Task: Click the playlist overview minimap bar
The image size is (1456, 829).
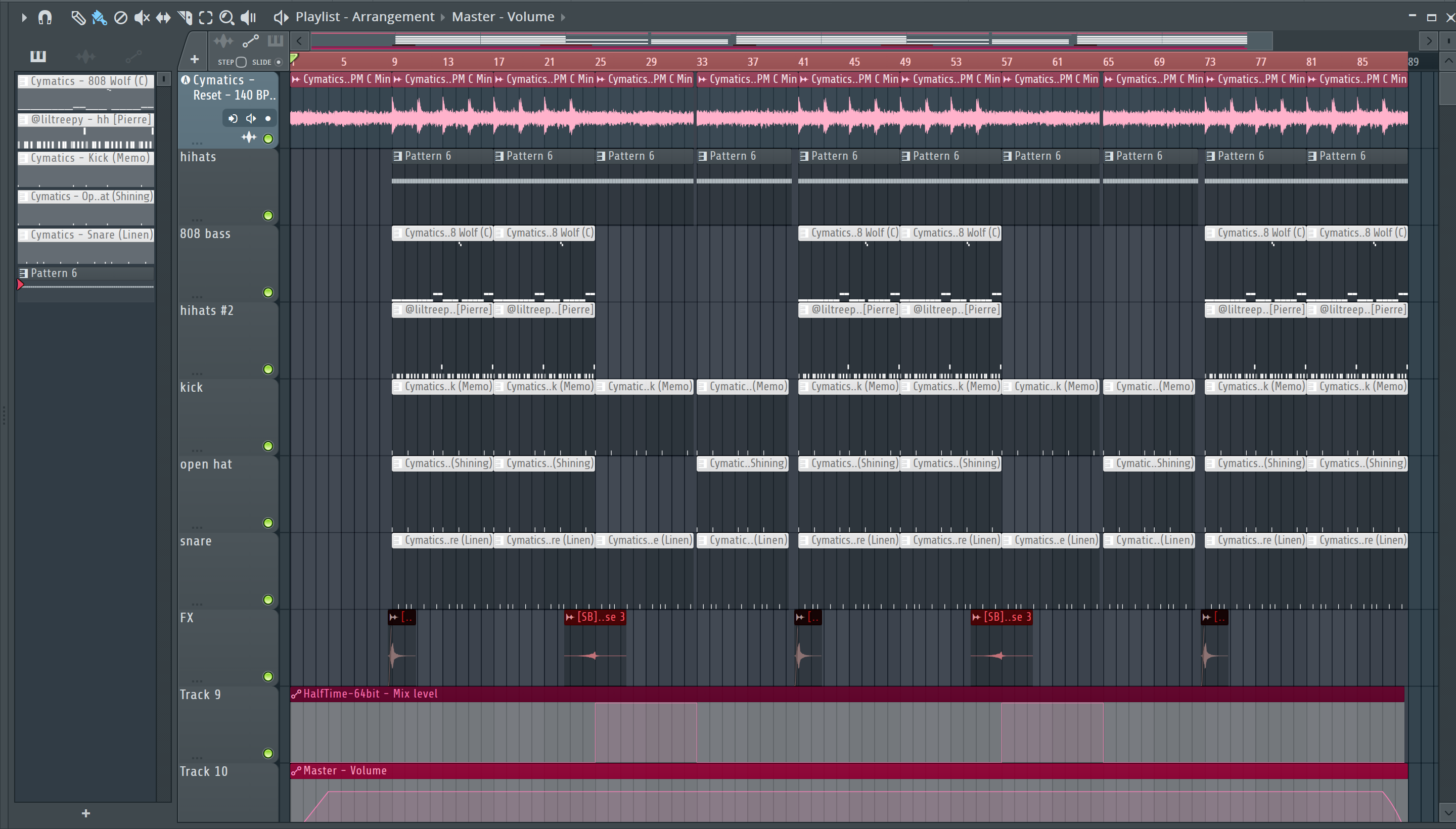Action: (792, 40)
